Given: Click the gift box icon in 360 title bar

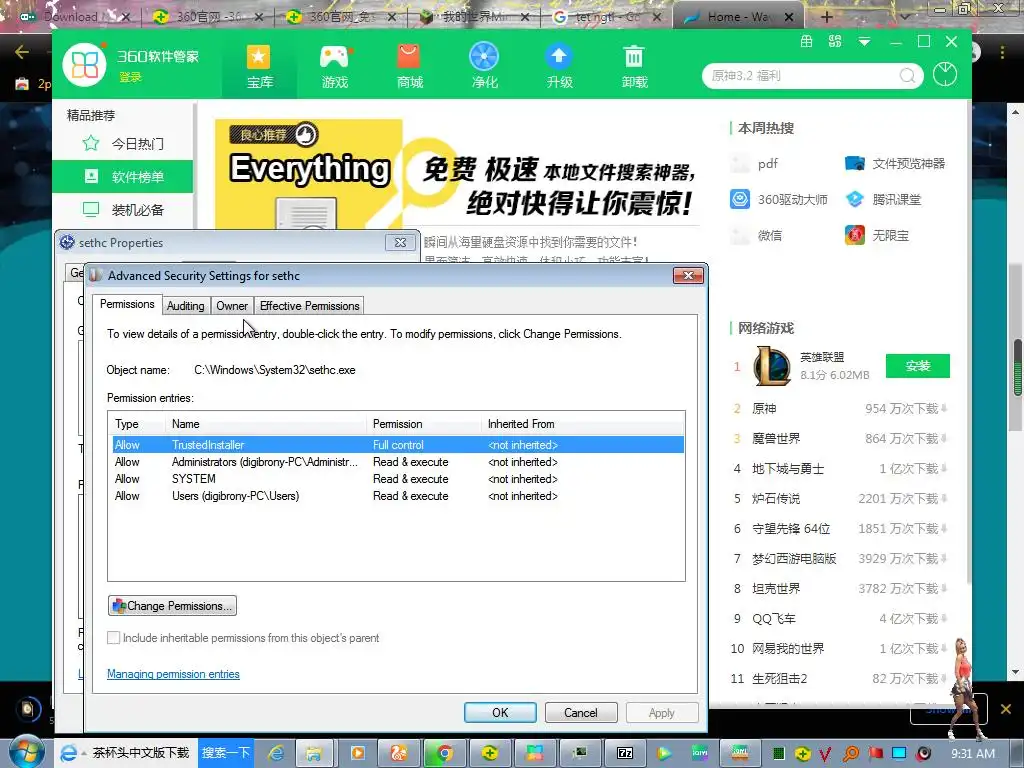Looking at the screenshot, I should (807, 42).
